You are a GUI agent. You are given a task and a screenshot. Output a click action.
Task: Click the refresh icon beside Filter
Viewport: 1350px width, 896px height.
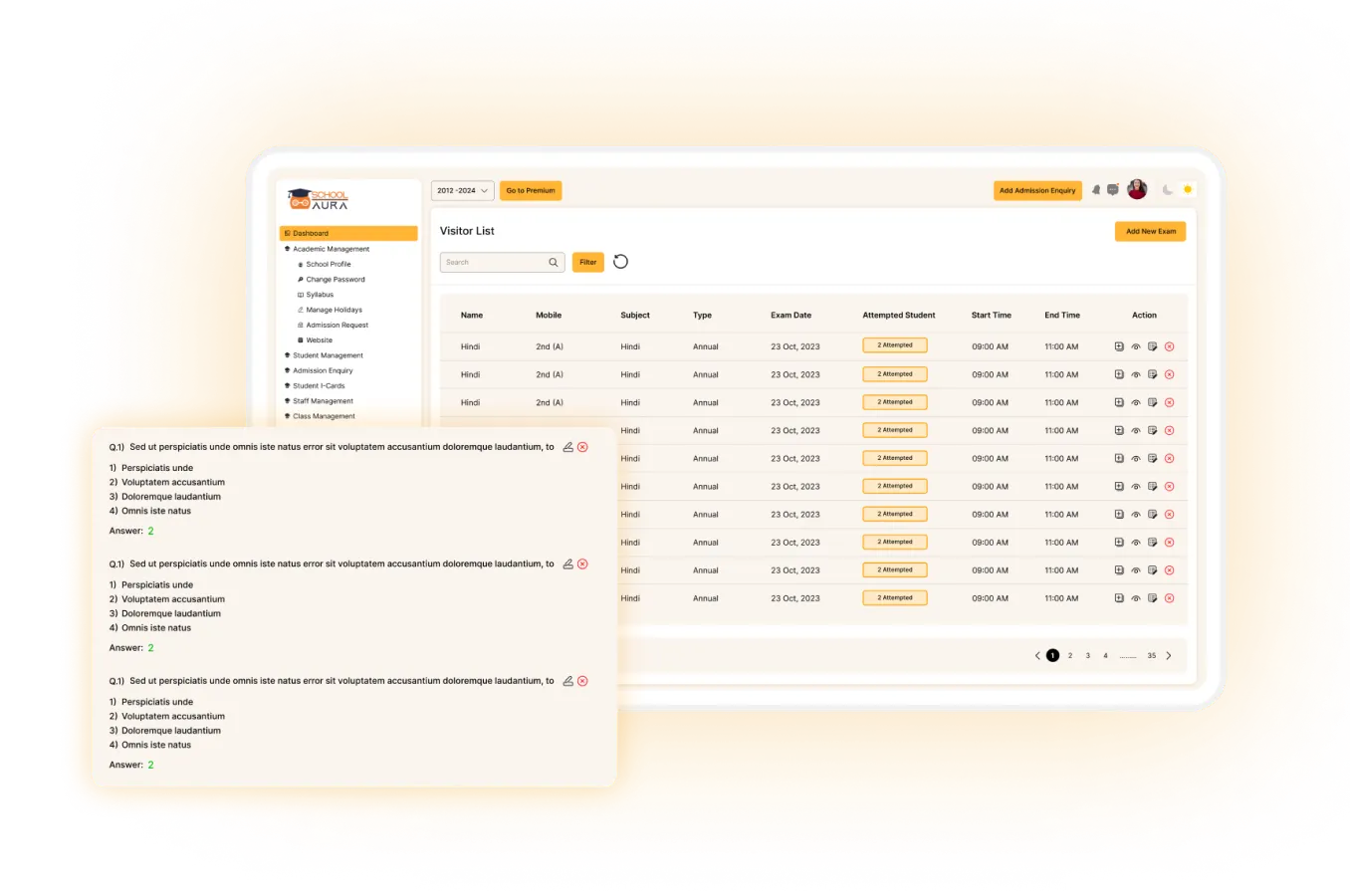620,262
